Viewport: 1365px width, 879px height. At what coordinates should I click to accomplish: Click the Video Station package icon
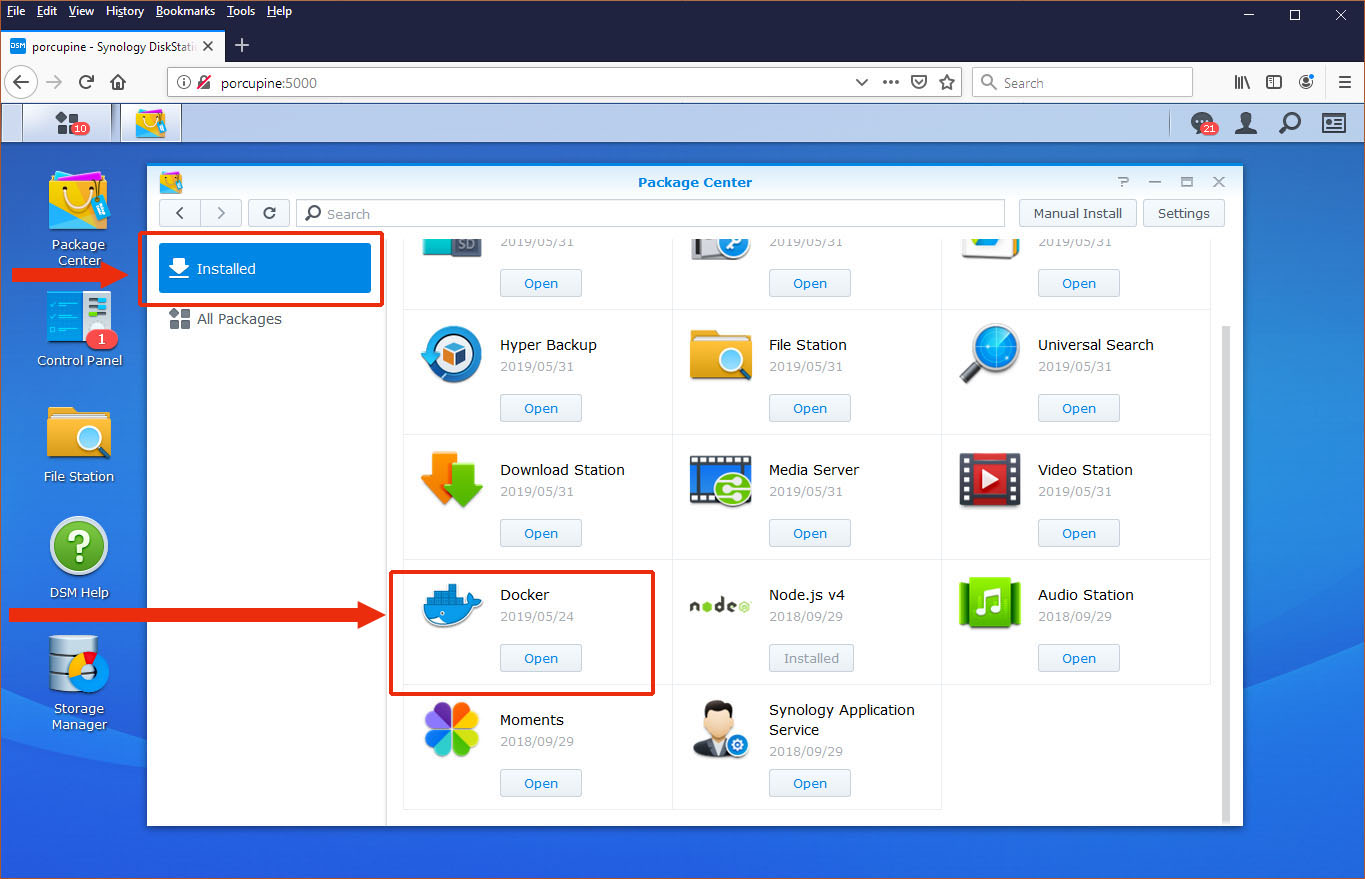pos(989,480)
